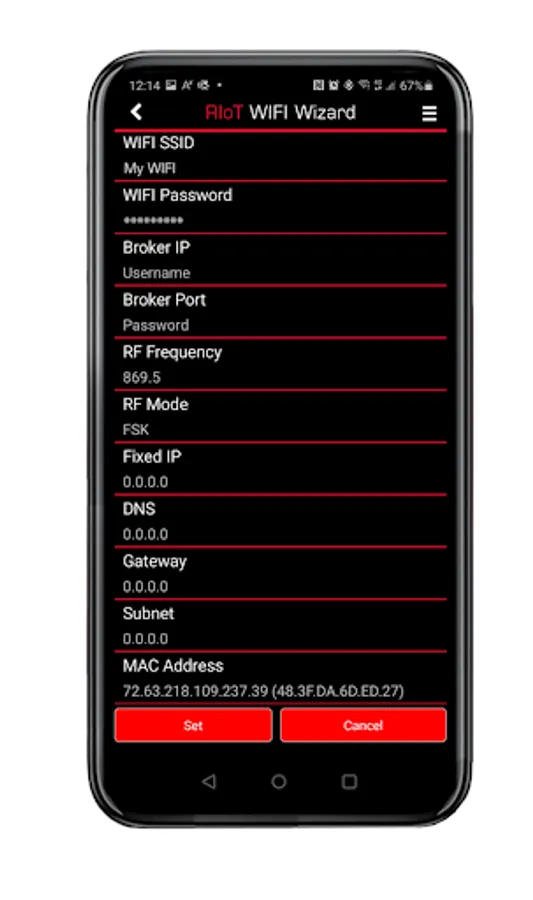The width and height of the screenshot is (533, 900).
Task: Open the hamburger menu icon
Action: tap(429, 114)
